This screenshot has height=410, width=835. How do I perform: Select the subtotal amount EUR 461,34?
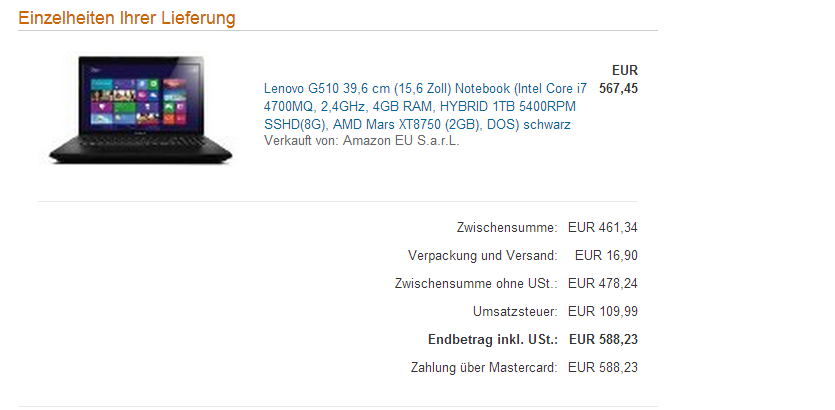(x=603, y=227)
